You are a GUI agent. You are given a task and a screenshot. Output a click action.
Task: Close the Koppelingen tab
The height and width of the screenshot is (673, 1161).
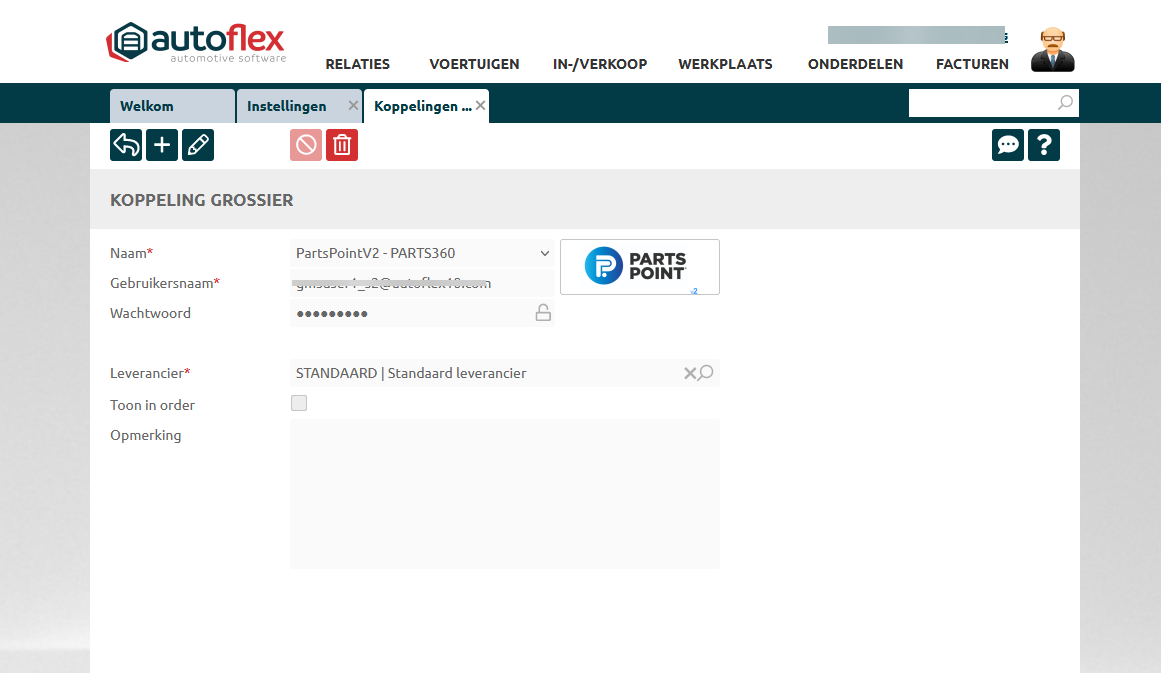[481, 106]
